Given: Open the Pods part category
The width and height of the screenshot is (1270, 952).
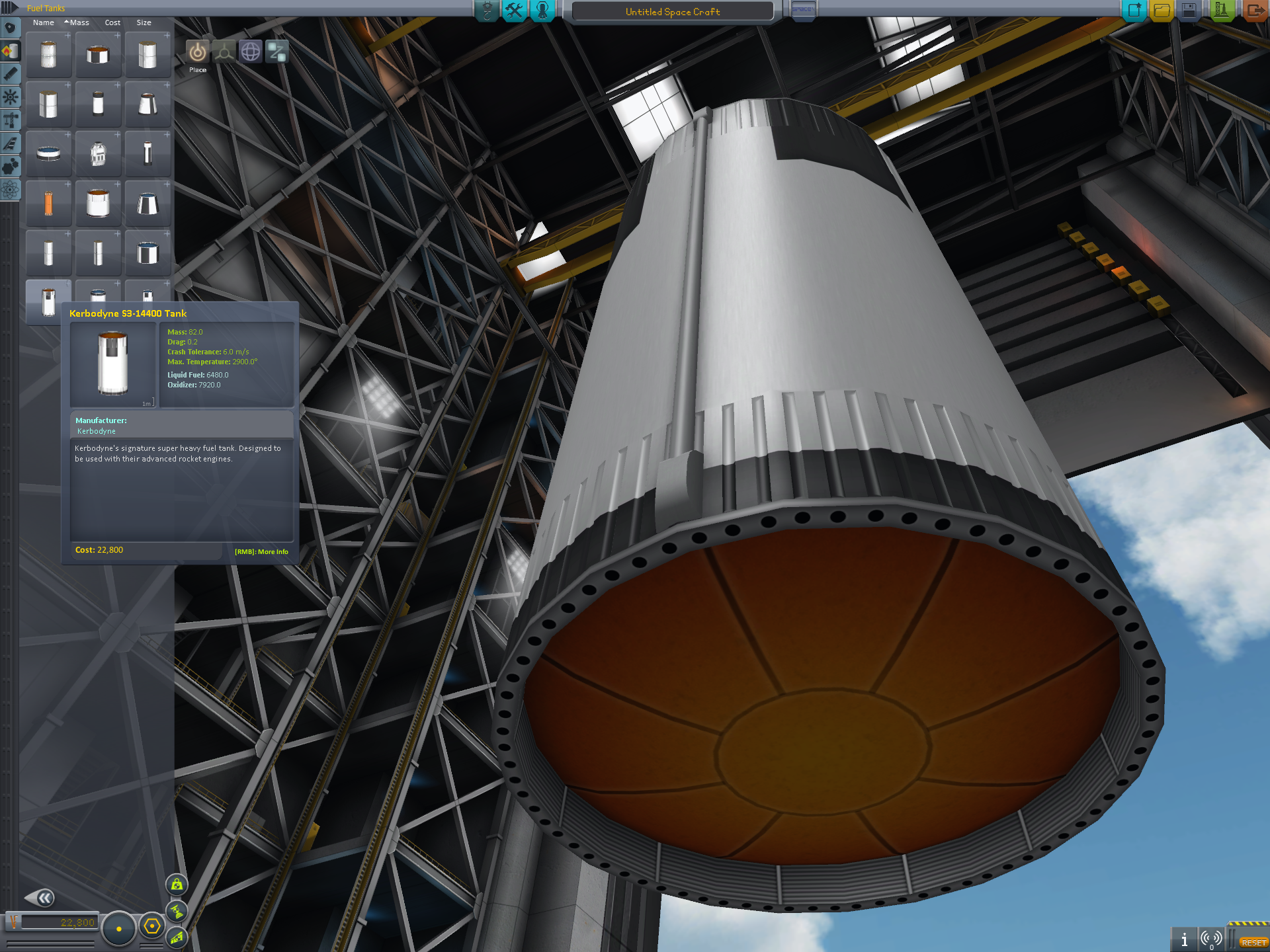Looking at the screenshot, I should click(x=10, y=28).
